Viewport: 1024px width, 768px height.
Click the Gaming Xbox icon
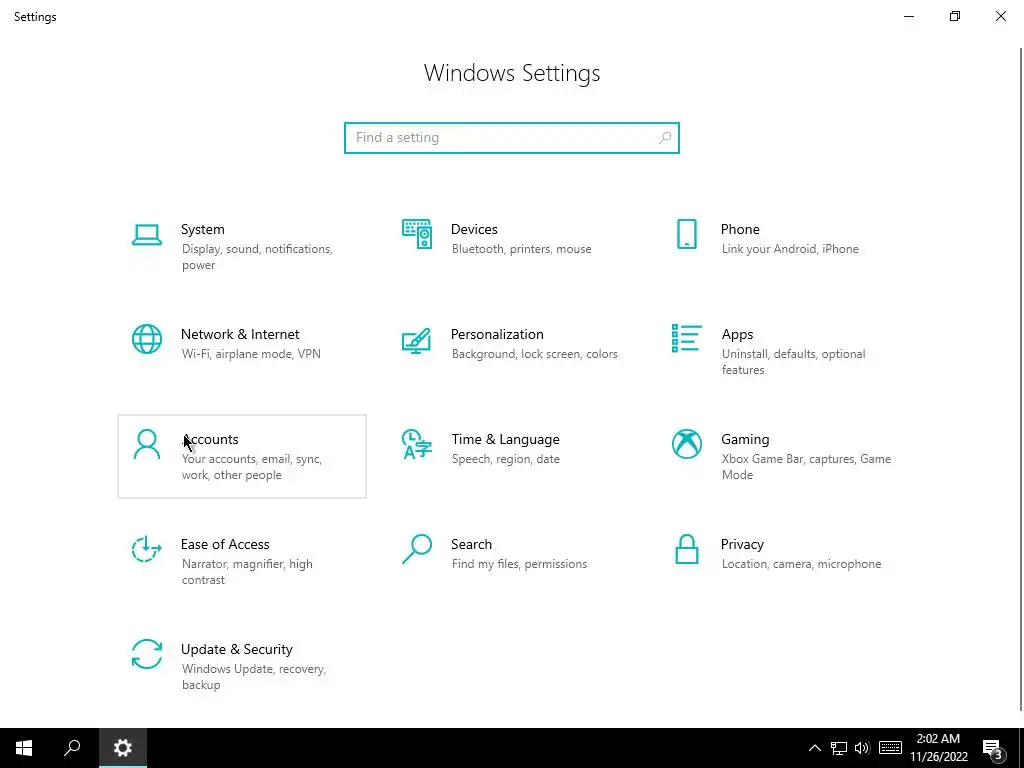tap(686, 444)
